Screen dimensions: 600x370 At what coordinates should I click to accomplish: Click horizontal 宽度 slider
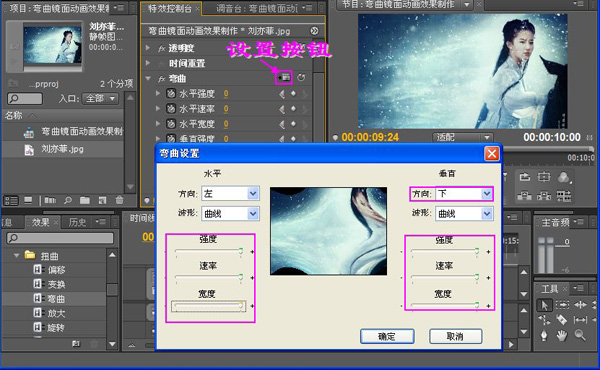209,306
